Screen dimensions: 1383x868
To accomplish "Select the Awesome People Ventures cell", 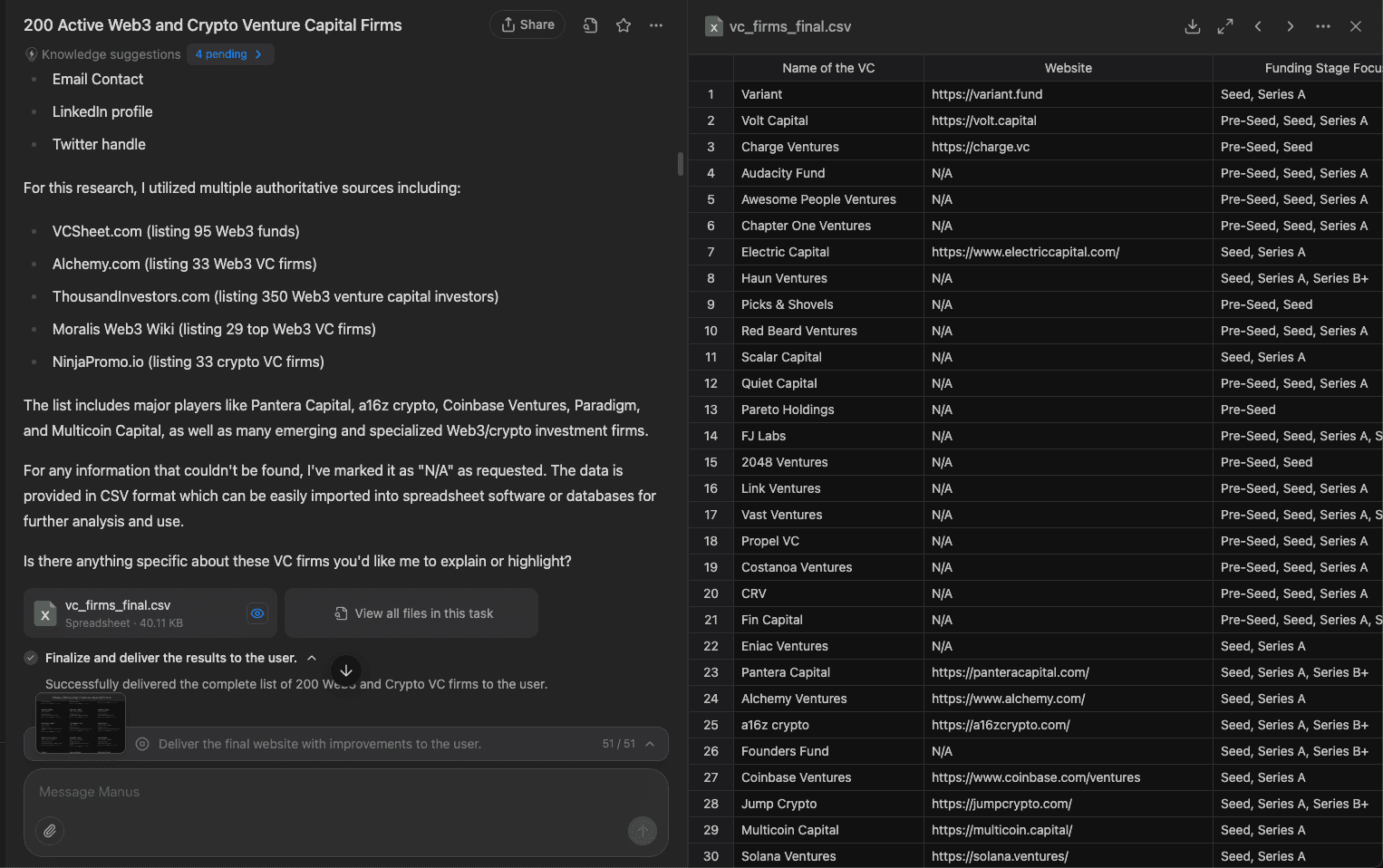I will pos(828,199).
